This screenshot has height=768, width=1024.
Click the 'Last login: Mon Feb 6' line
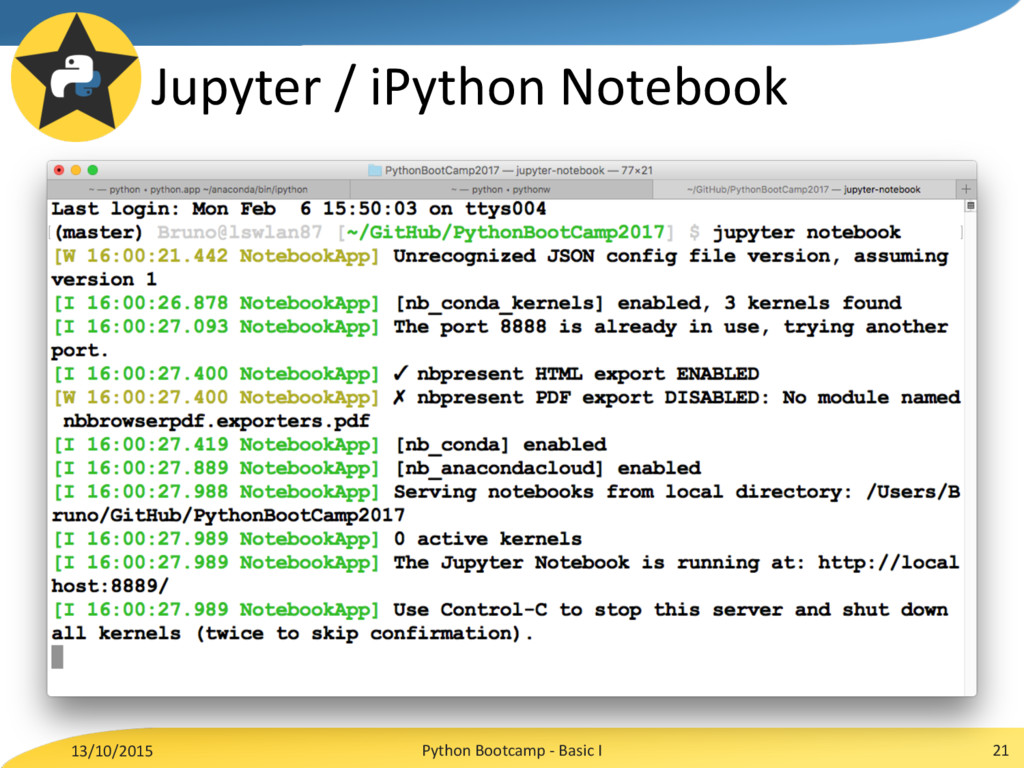pos(298,209)
